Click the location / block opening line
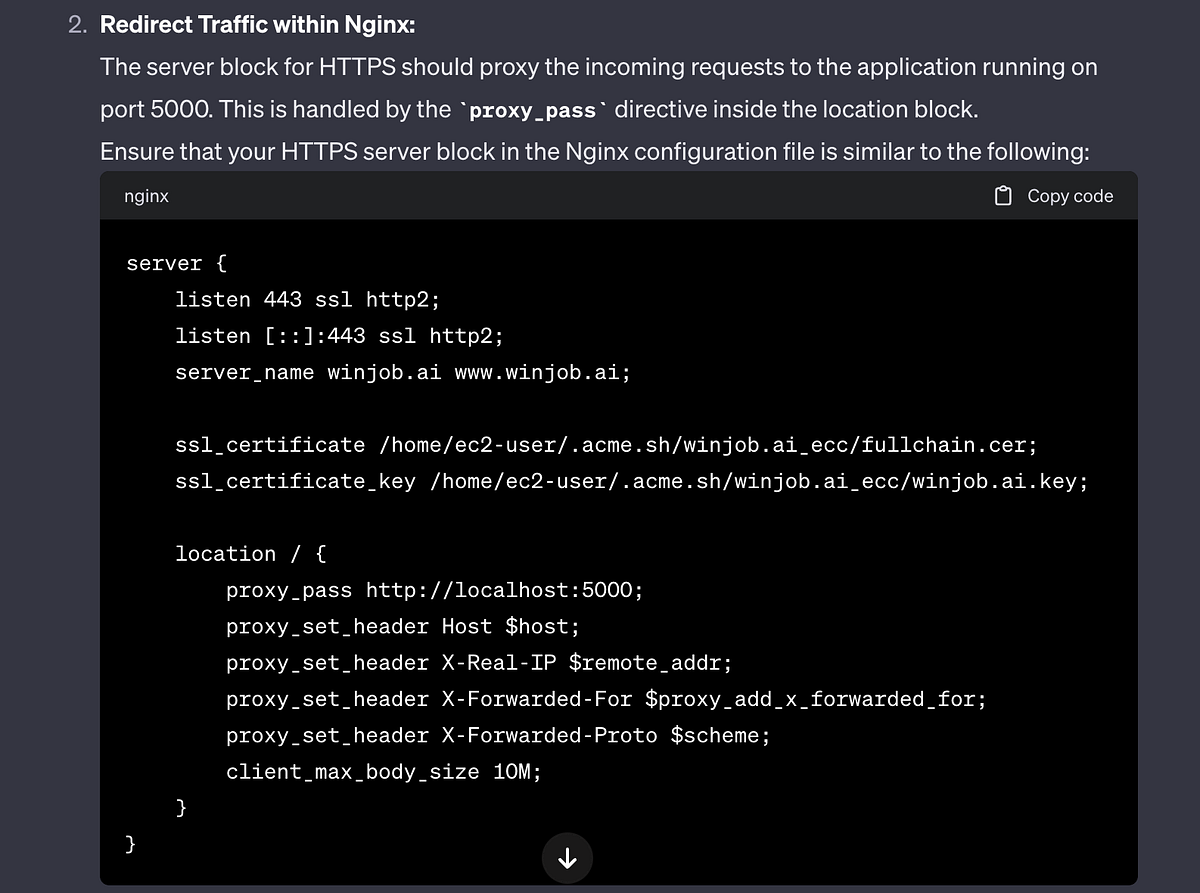 click(251, 553)
